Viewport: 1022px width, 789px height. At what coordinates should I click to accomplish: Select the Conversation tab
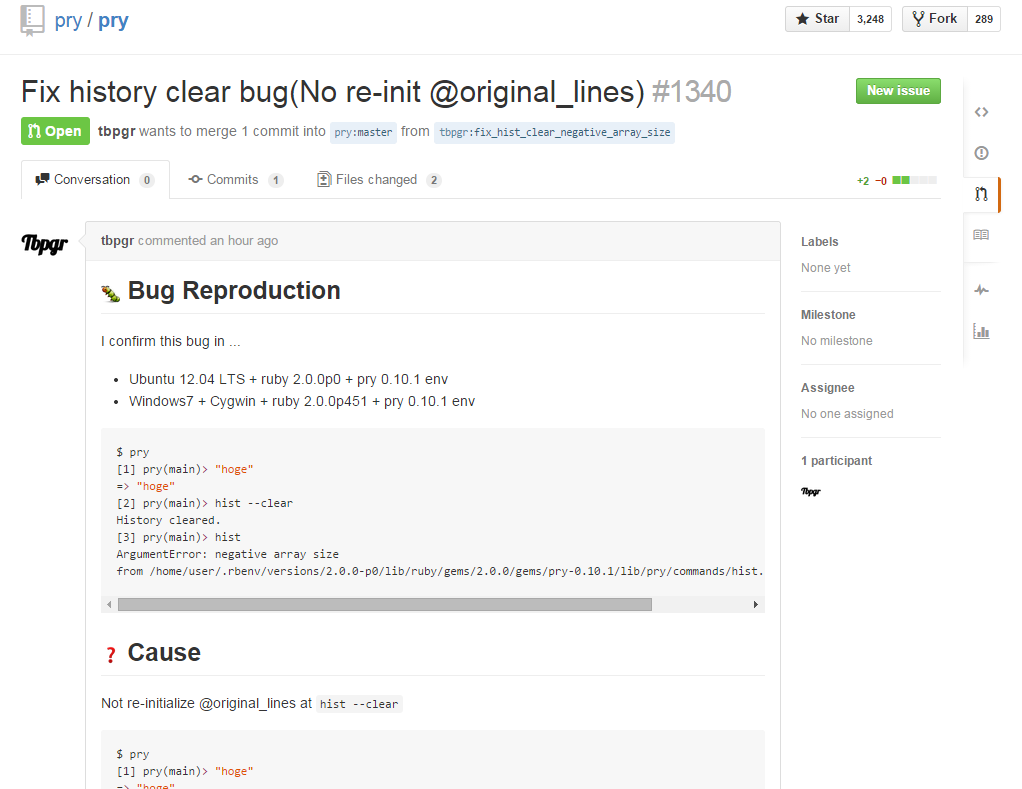pos(94,179)
